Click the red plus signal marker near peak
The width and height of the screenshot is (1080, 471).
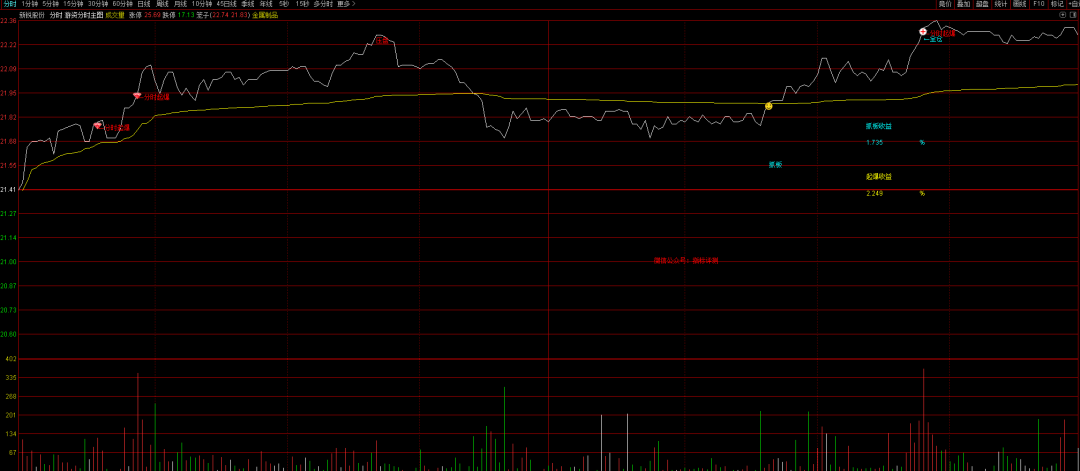pos(923,32)
